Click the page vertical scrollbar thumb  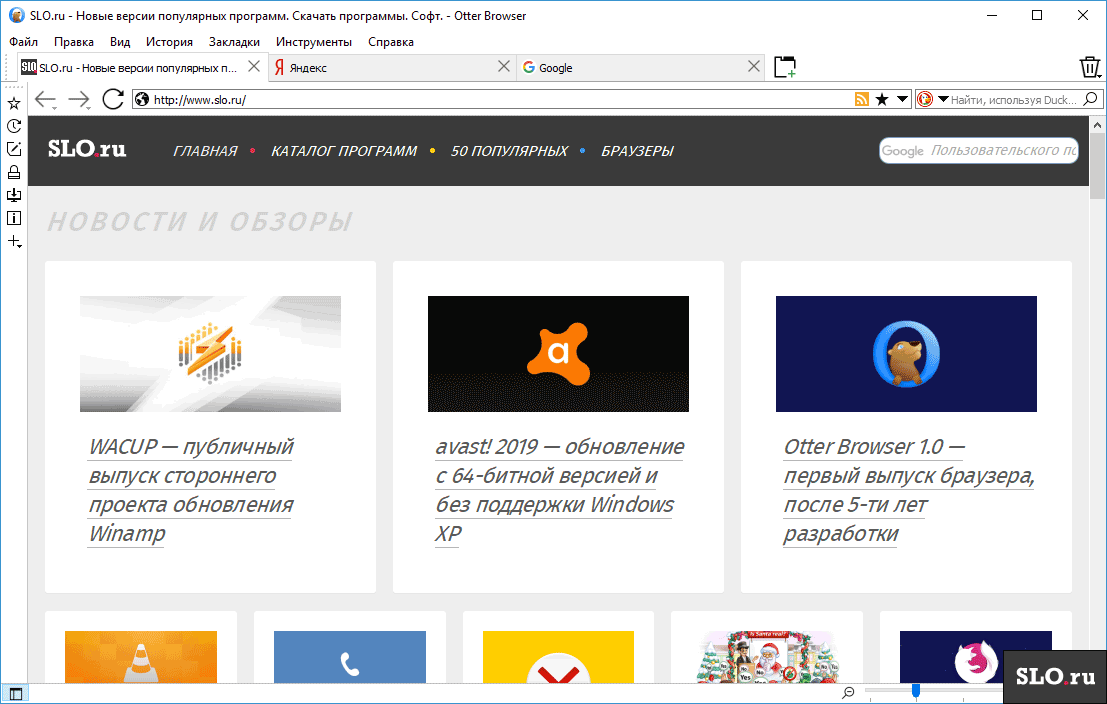[1097, 167]
